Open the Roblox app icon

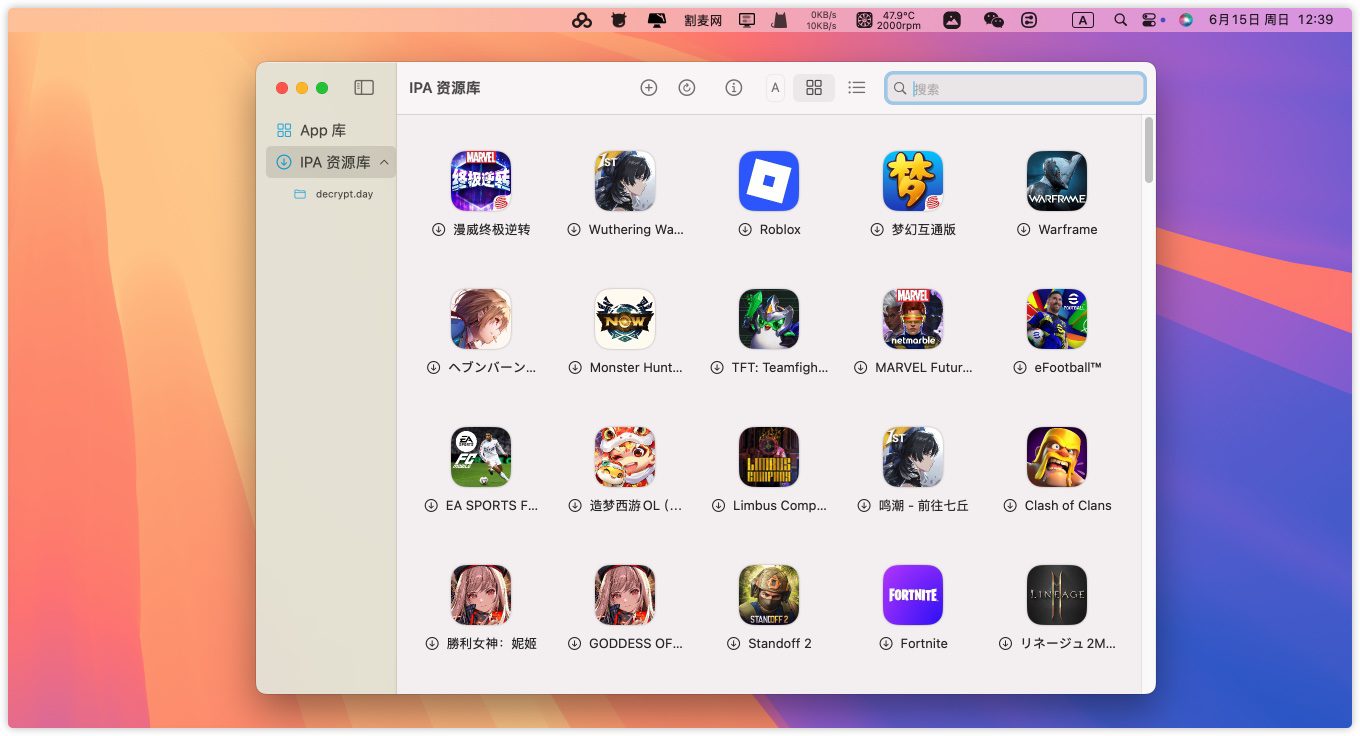click(769, 181)
